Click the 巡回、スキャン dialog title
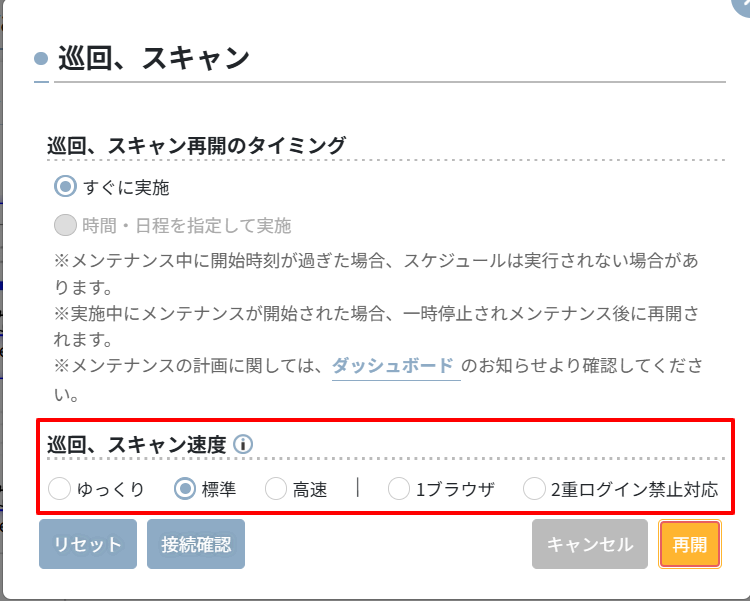 pyautogui.click(x=154, y=58)
